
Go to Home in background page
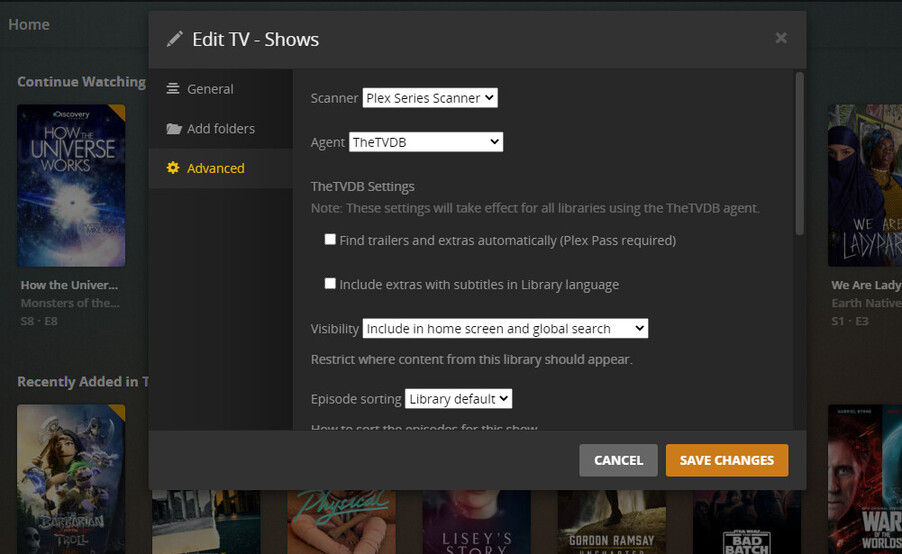pyautogui.click(x=29, y=25)
